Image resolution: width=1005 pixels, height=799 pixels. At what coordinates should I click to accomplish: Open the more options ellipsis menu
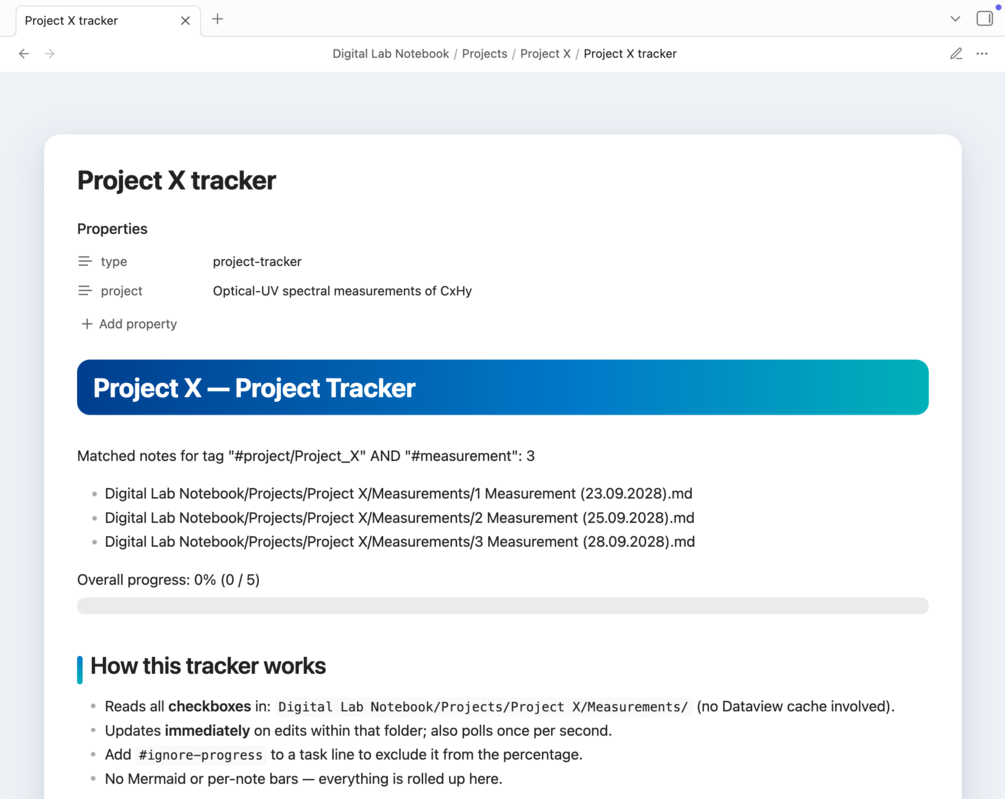982,54
